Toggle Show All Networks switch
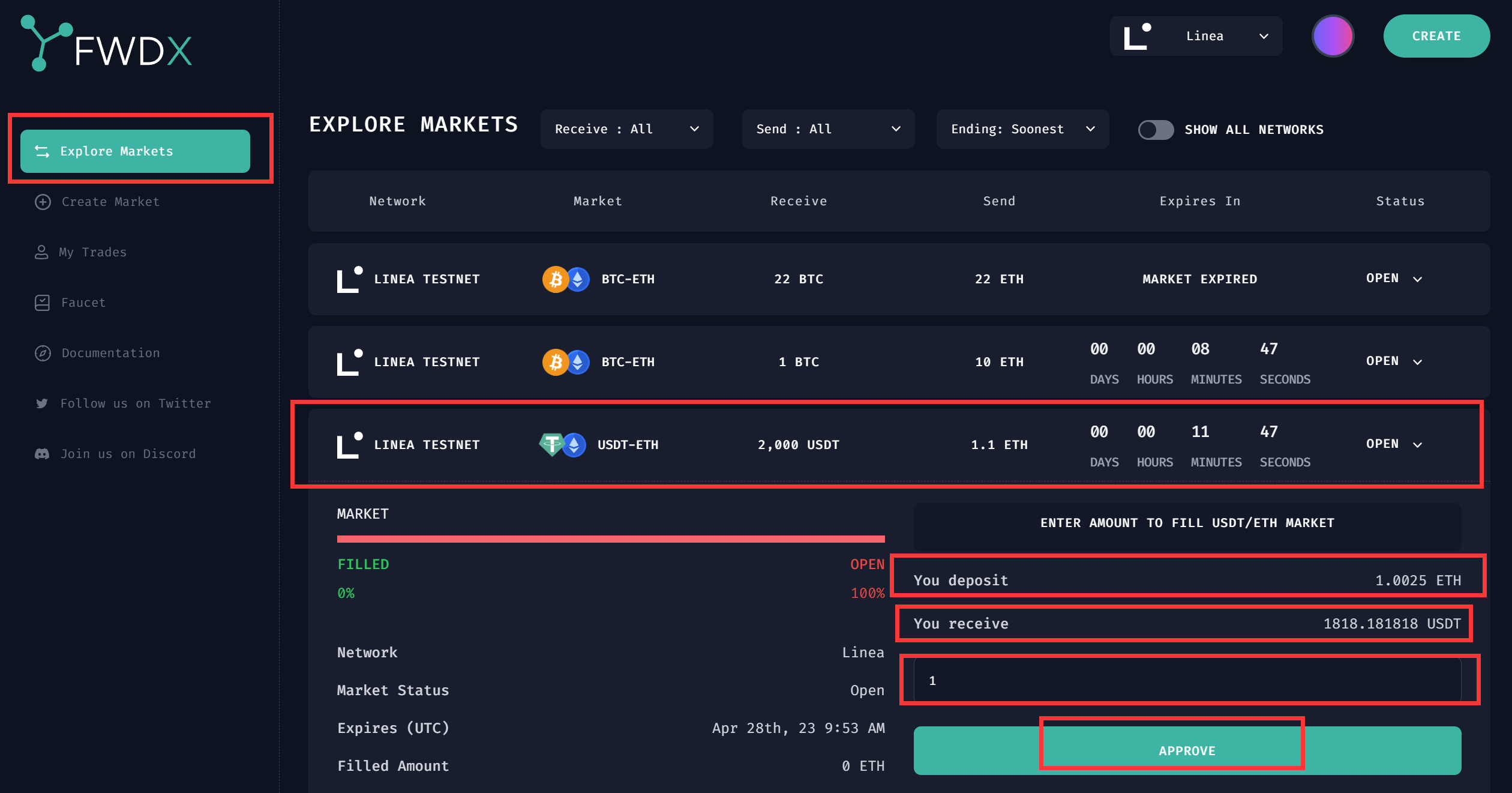The image size is (1512, 793). [1156, 130]
